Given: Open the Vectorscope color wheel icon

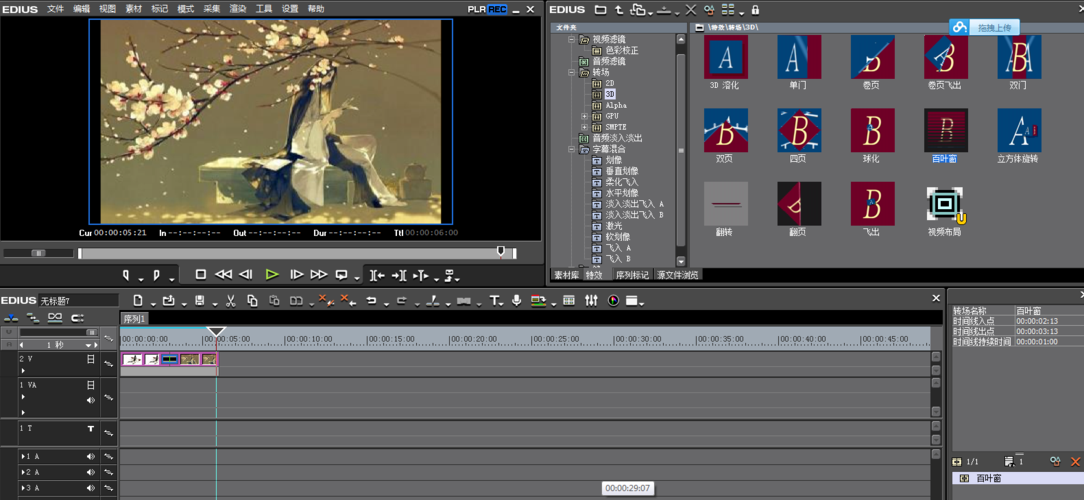Looking at the screenshot, I should [613, 301].
